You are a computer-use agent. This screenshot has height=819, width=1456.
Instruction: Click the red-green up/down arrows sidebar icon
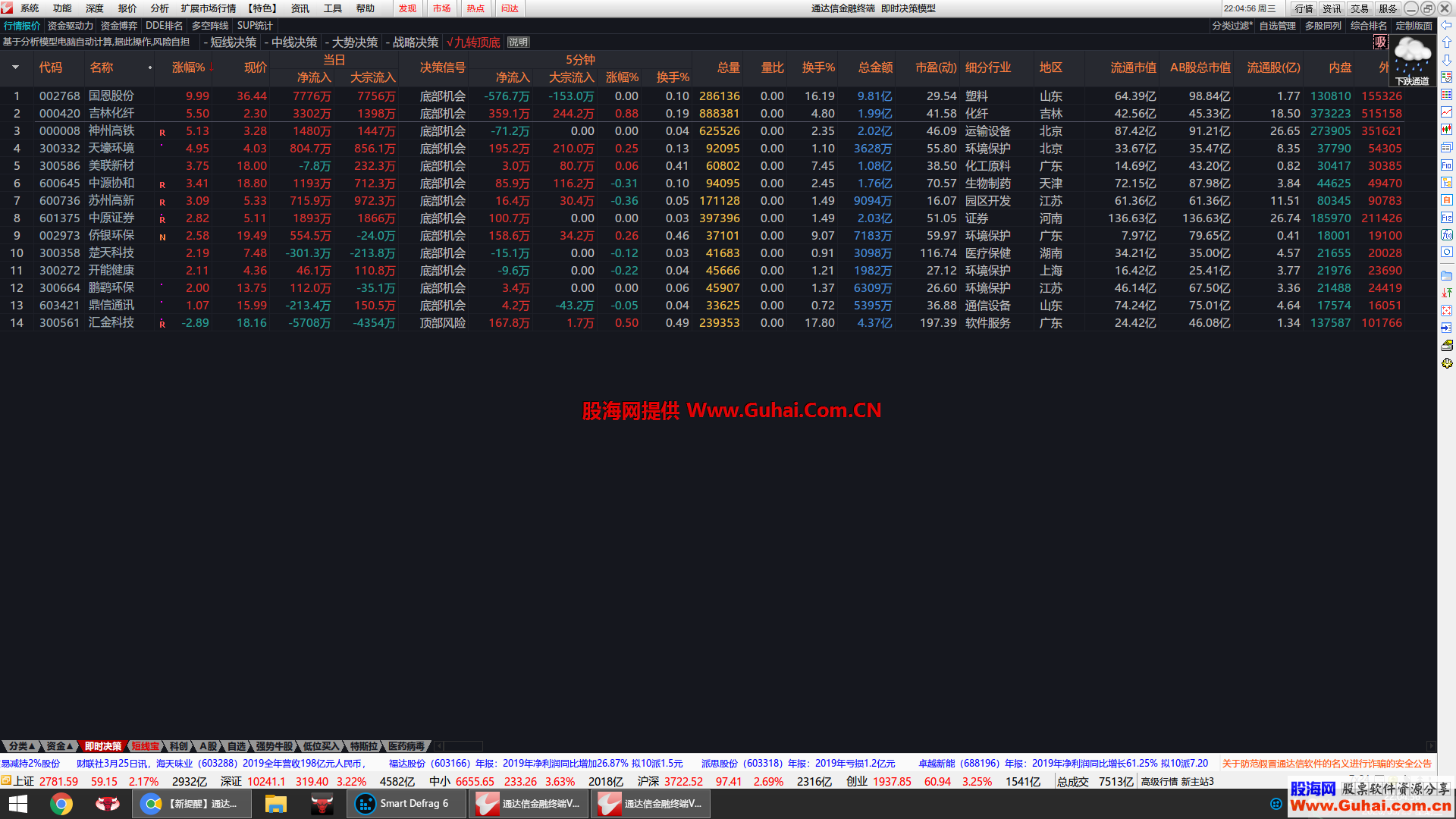click(1447, 293)
